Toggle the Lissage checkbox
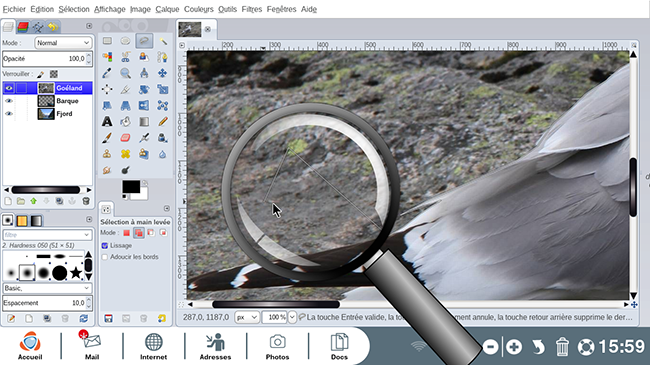 (x=105, y=246)
